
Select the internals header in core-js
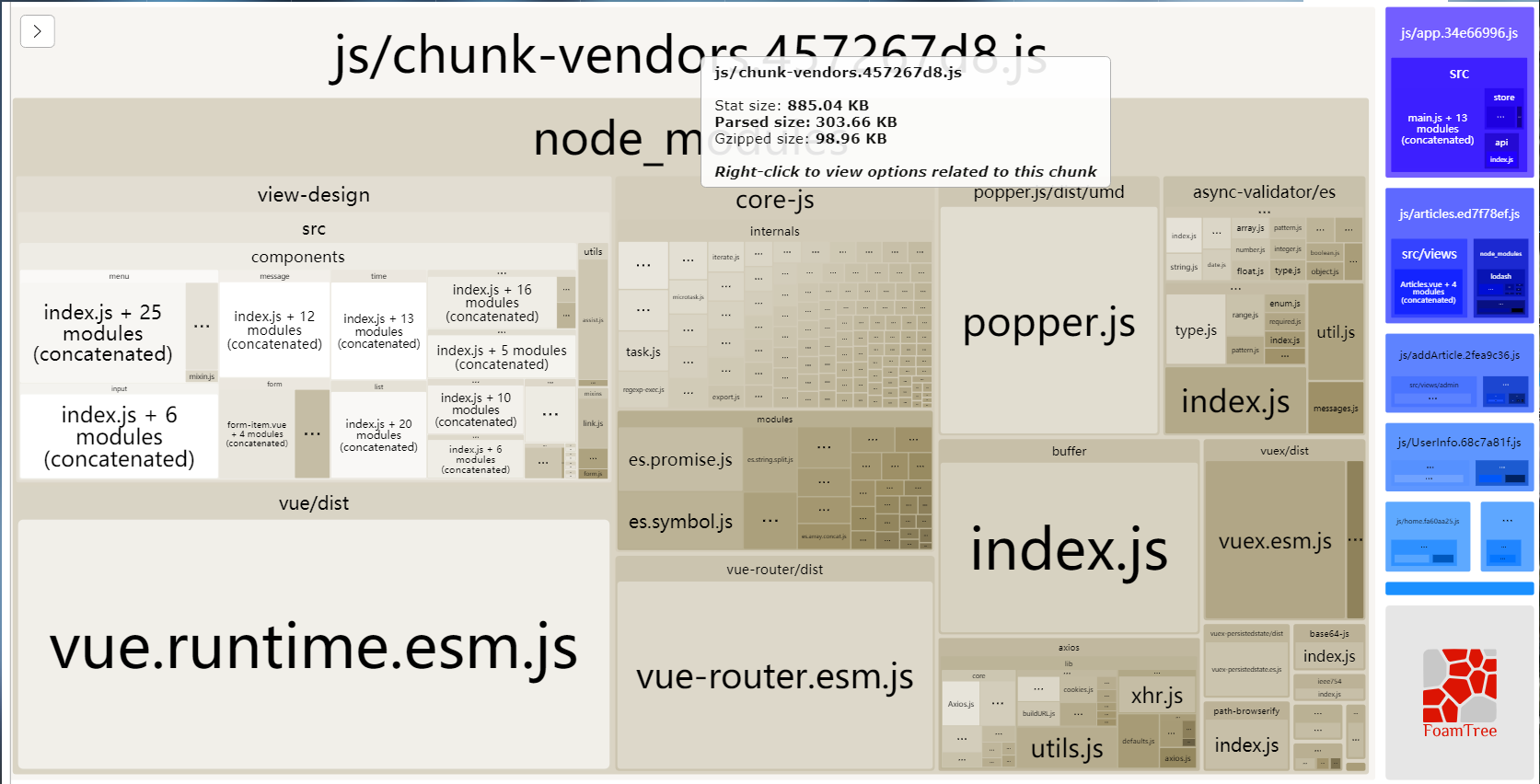(x=775, y=232)
